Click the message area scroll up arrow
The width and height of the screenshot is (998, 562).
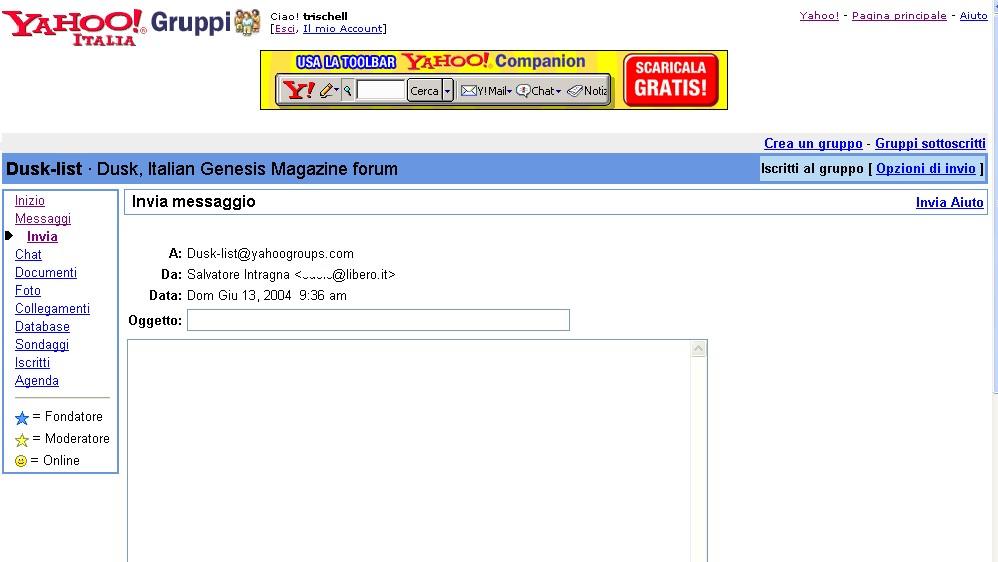tap(698, 349)
